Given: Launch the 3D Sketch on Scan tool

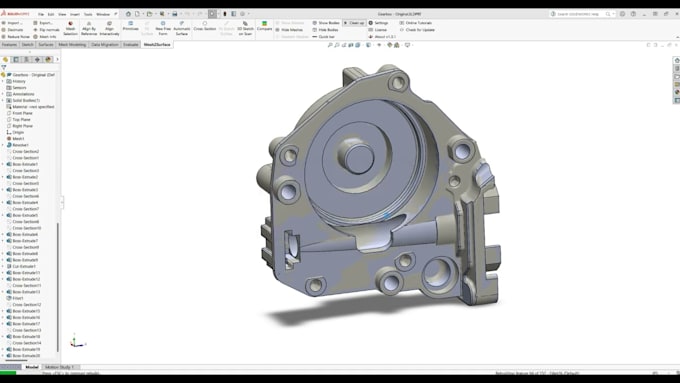Looking at the screenshot, I should click(245, 28).
